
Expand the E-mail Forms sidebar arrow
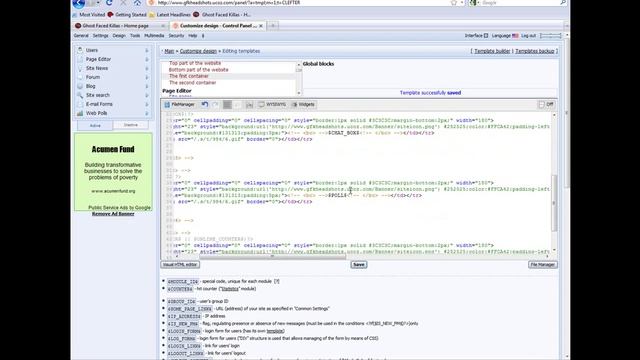(x=147, y=104)
